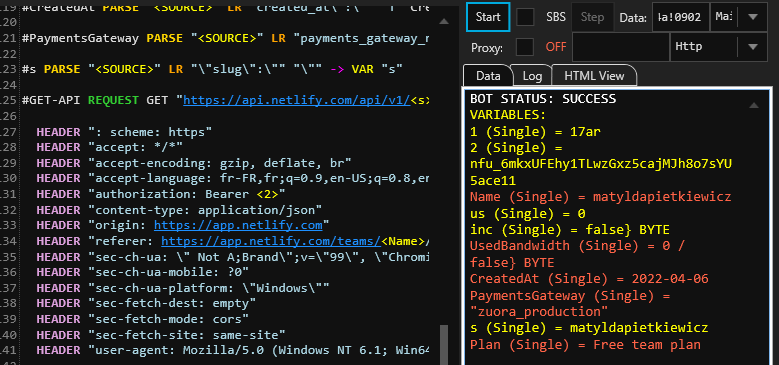Open the origin app.netlify.com link
The width and height of the screenshot is (779, 365).
[x=238, y=225]
